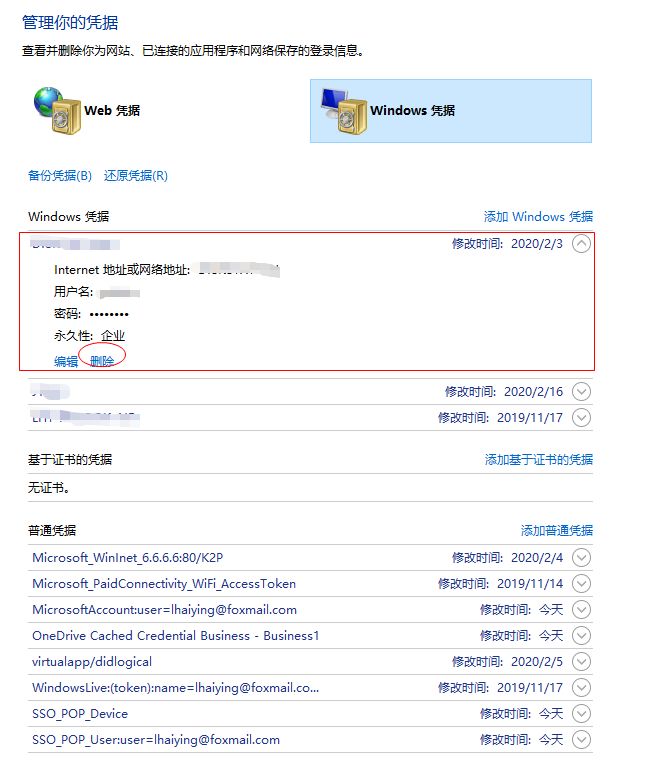Expand Microsoft_PaidConnectivity_WiFi_AccessToken chevron
656x771 pixels.
[x=581, y=584]
